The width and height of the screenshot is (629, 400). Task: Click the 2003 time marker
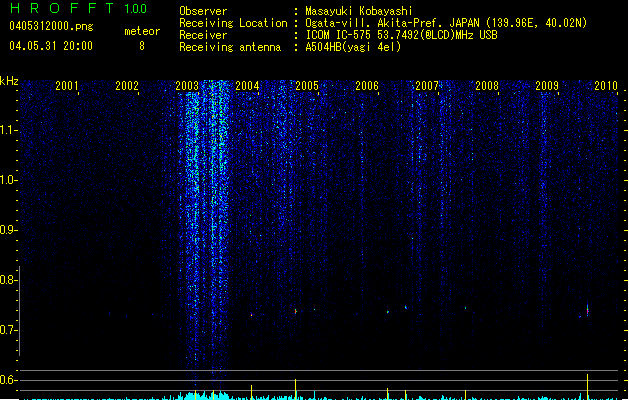pos(187,86)
